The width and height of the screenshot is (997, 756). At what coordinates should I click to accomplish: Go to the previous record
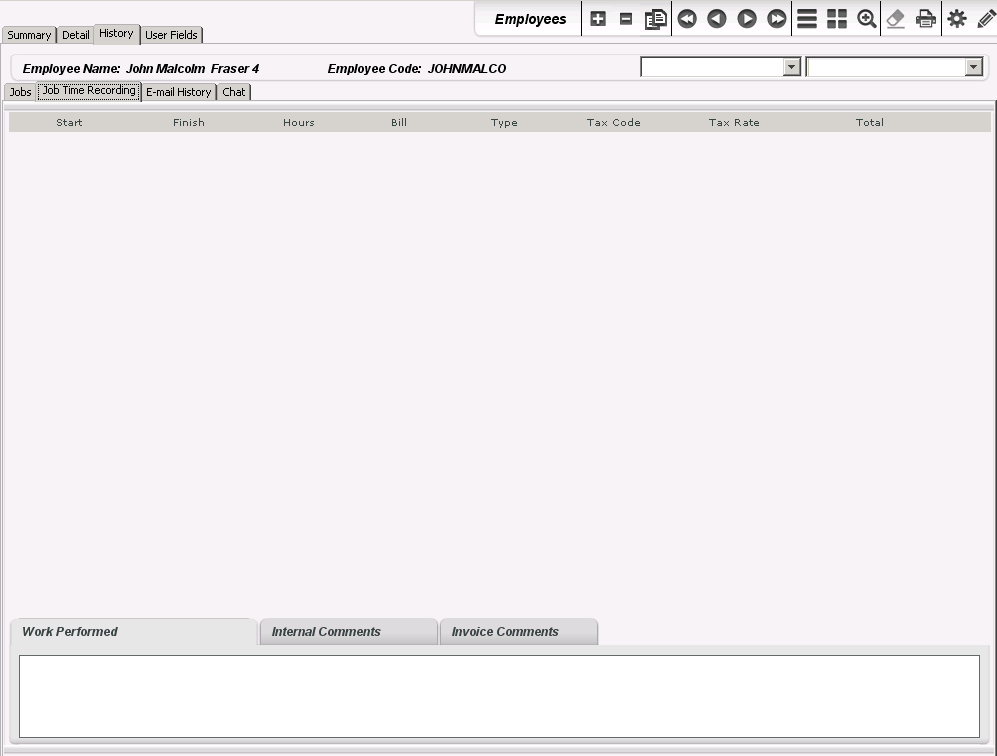[717, 19]
